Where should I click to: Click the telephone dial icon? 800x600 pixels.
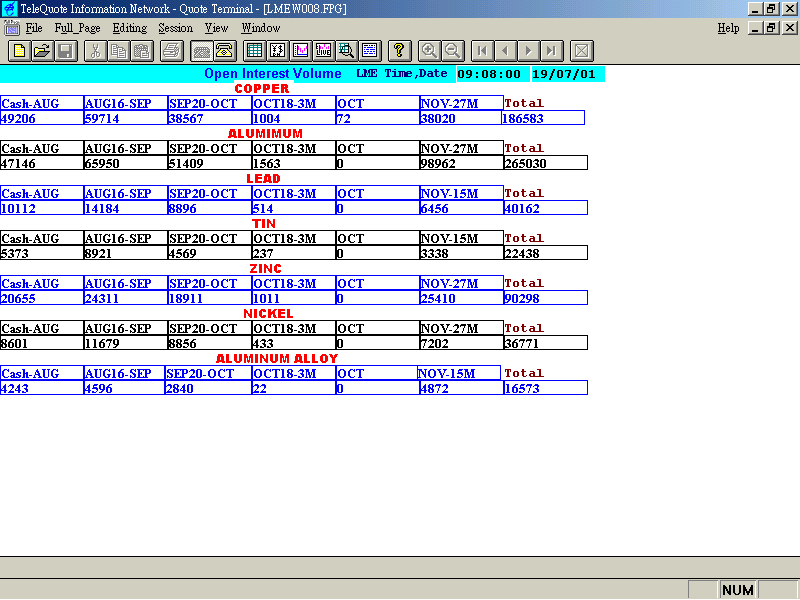point(225,51)
